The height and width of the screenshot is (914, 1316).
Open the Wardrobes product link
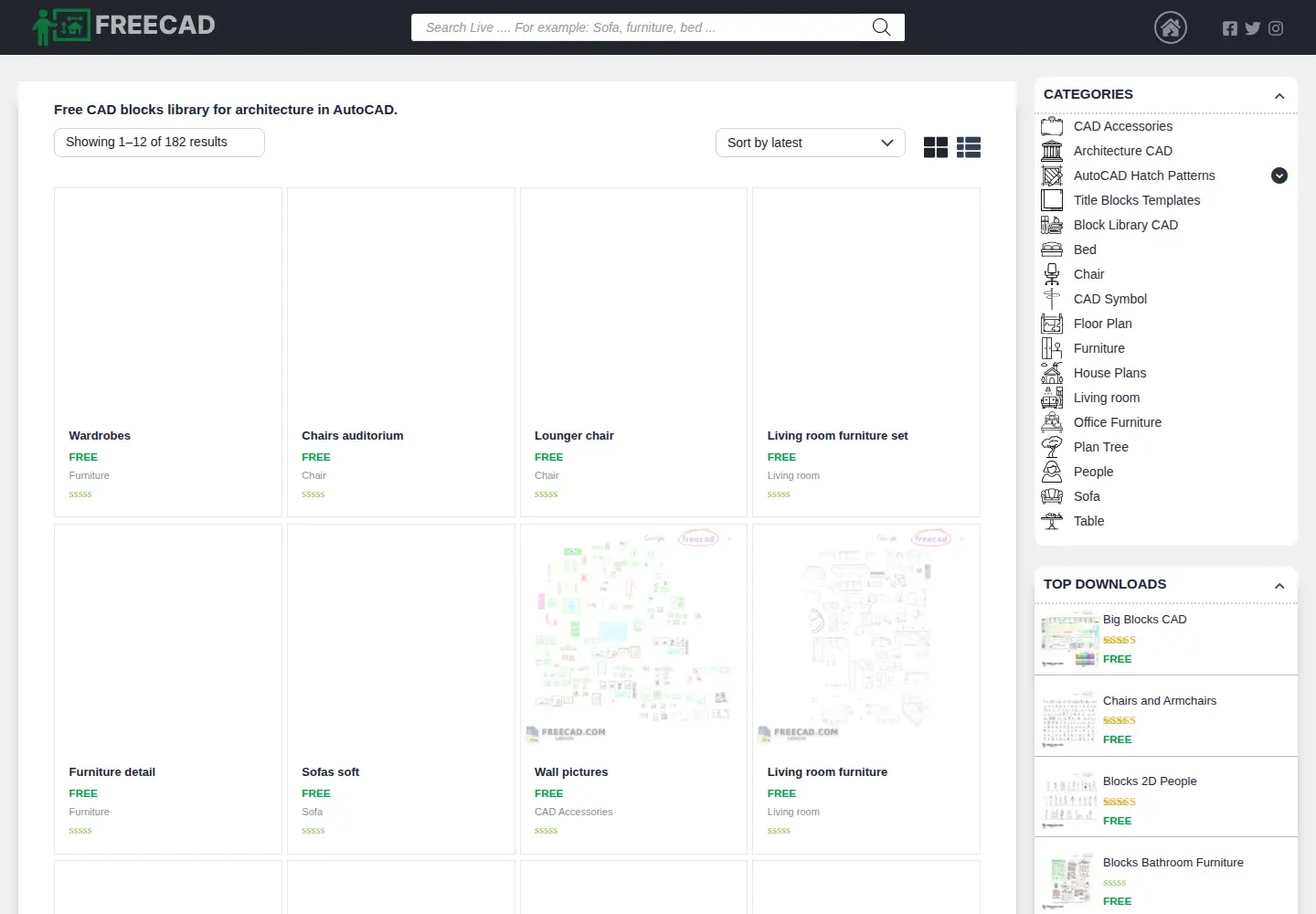100,436
